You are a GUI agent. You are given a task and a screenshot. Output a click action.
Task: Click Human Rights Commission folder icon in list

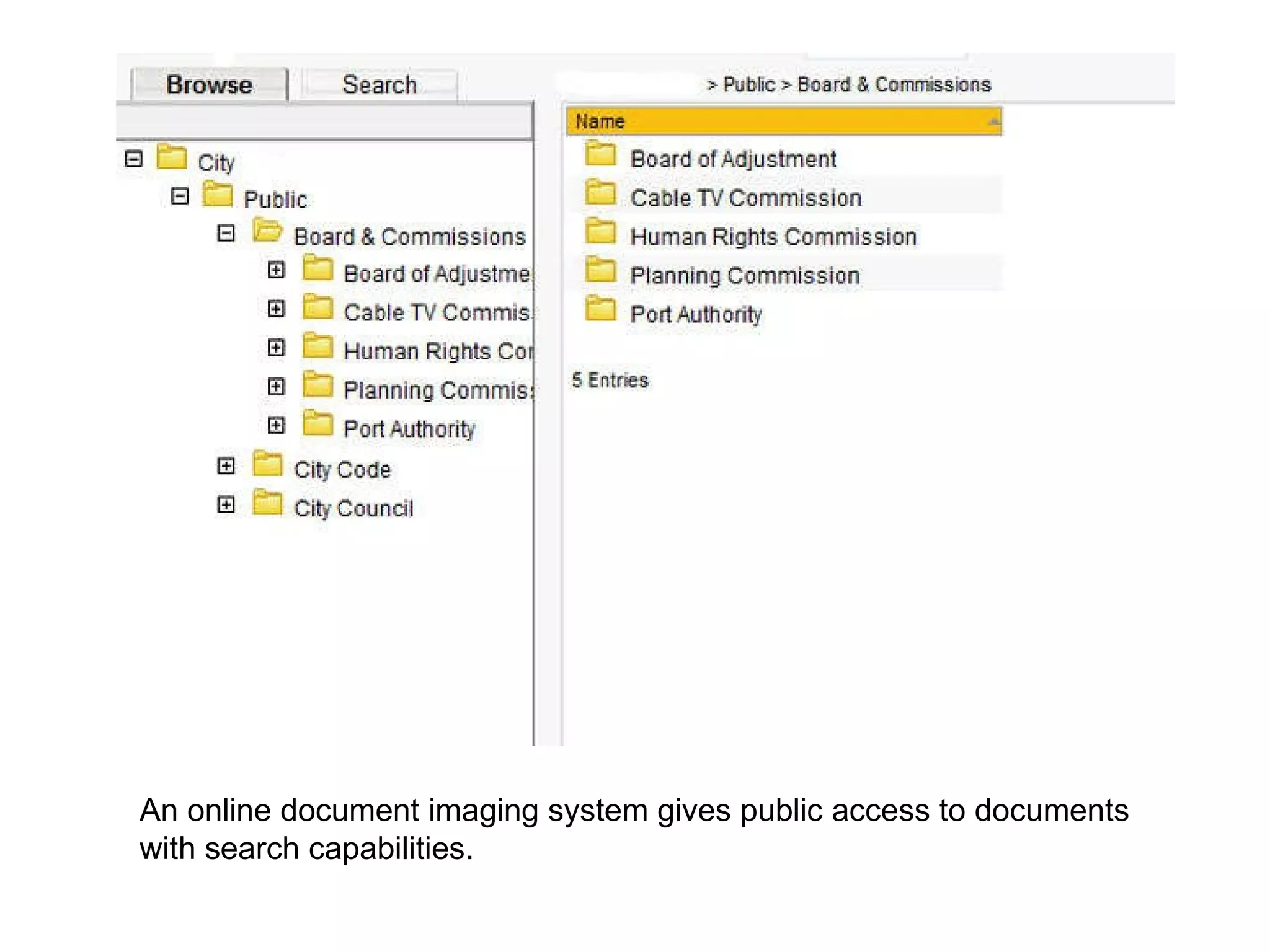coord(601,231)
